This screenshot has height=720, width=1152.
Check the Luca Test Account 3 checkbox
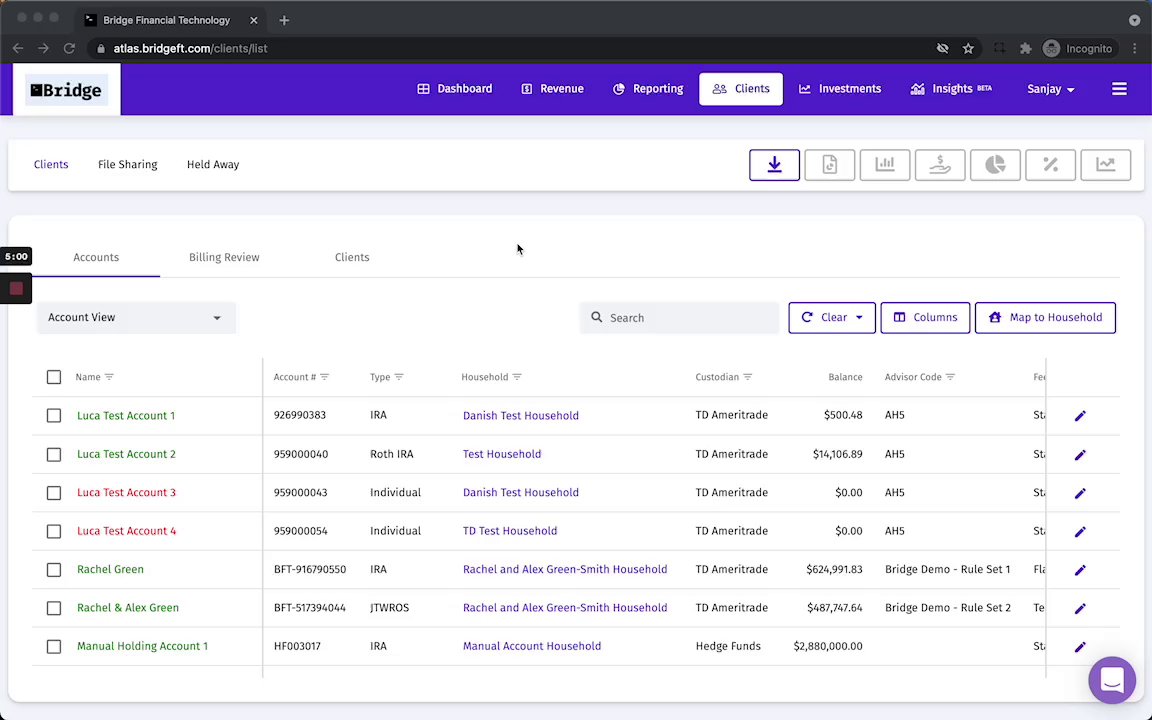54,493
